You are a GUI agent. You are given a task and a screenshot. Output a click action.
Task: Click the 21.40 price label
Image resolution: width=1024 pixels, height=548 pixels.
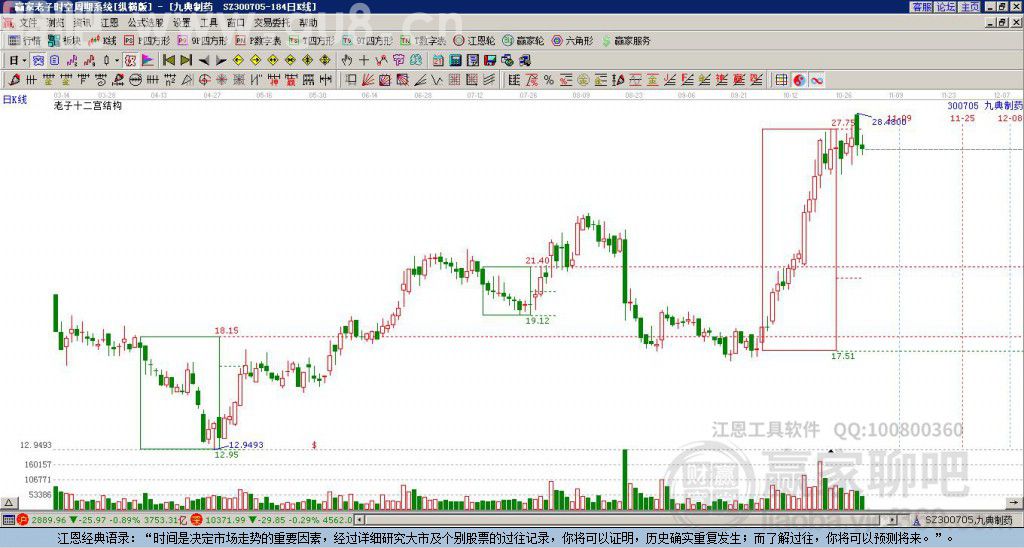pyautogui.click(x=537, y=260)
